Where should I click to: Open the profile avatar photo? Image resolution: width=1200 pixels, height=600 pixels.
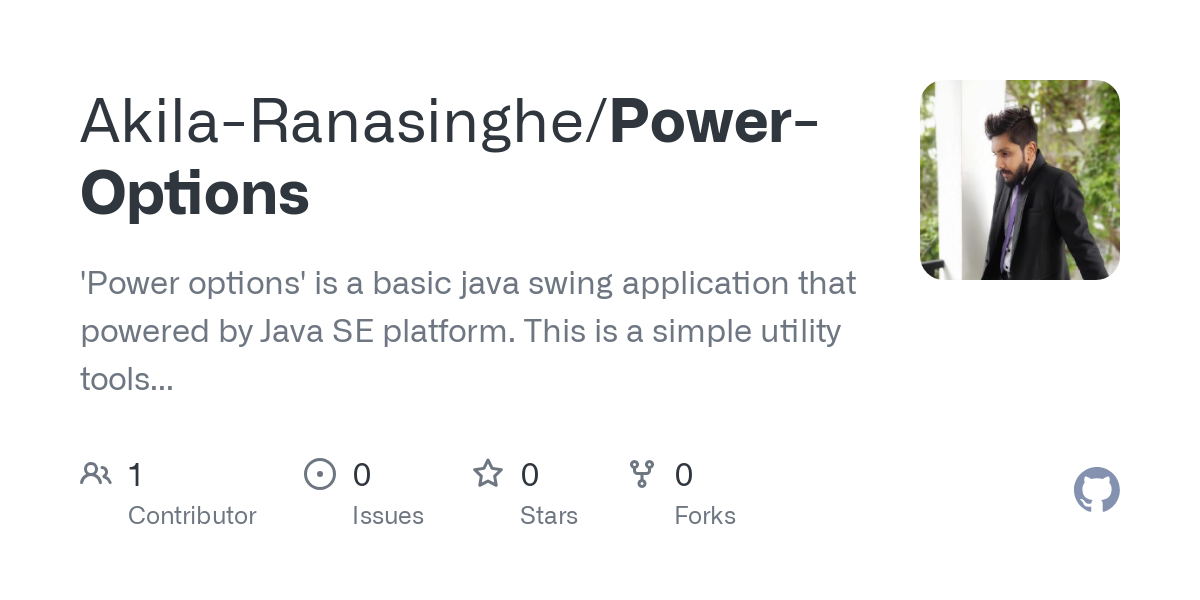tap(1019, 180)
